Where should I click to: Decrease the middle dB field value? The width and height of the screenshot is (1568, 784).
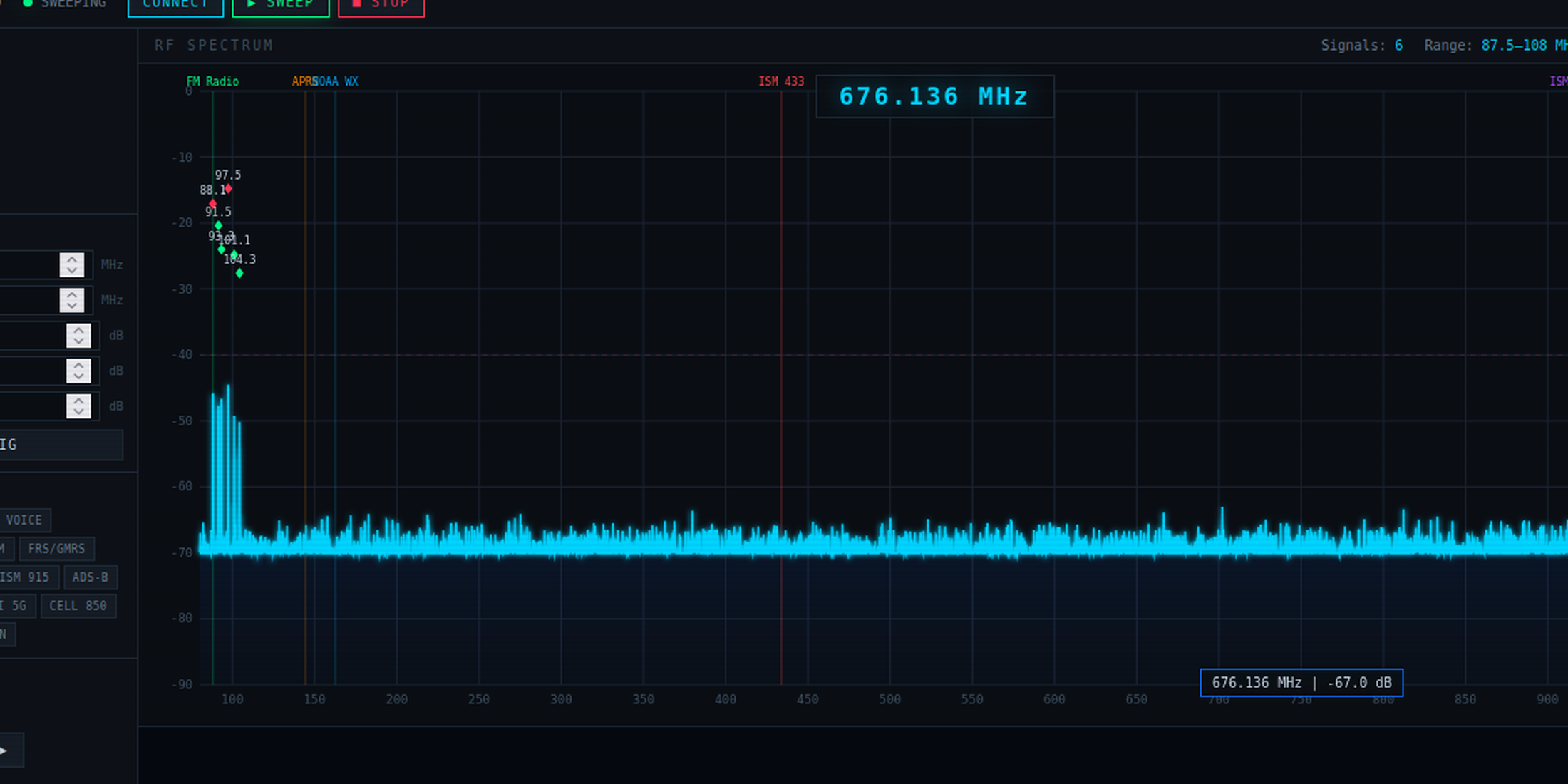pyautogui.click(x=78, y=376)
